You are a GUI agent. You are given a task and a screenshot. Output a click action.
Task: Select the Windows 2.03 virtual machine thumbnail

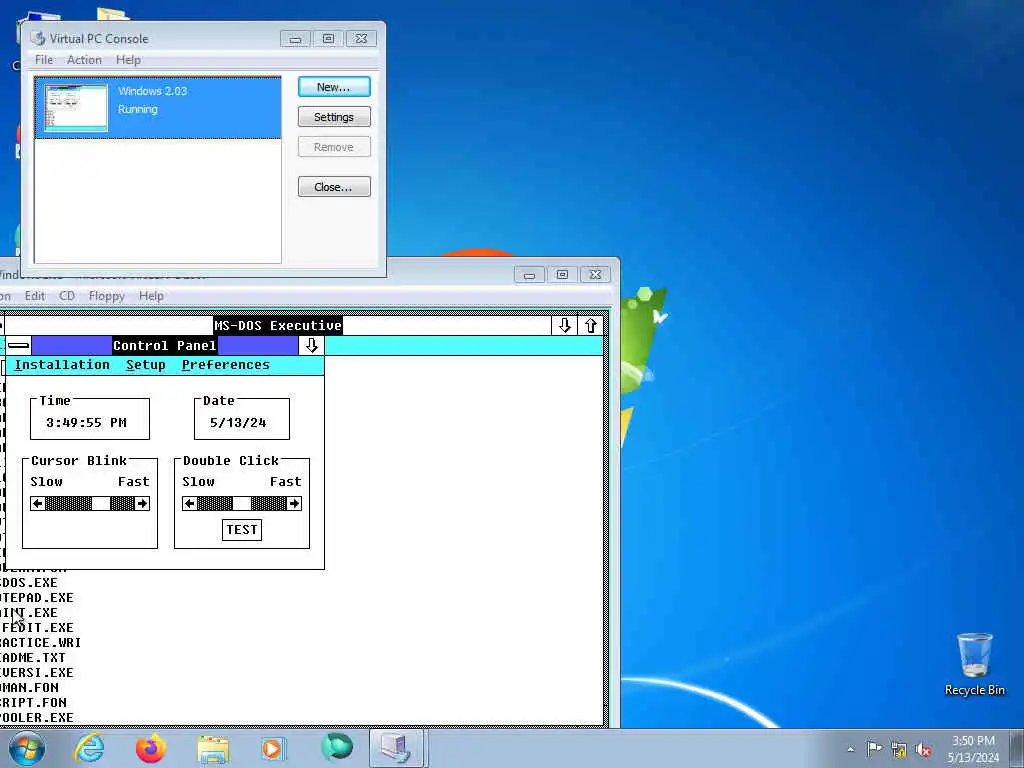click(x=76, y=108)
